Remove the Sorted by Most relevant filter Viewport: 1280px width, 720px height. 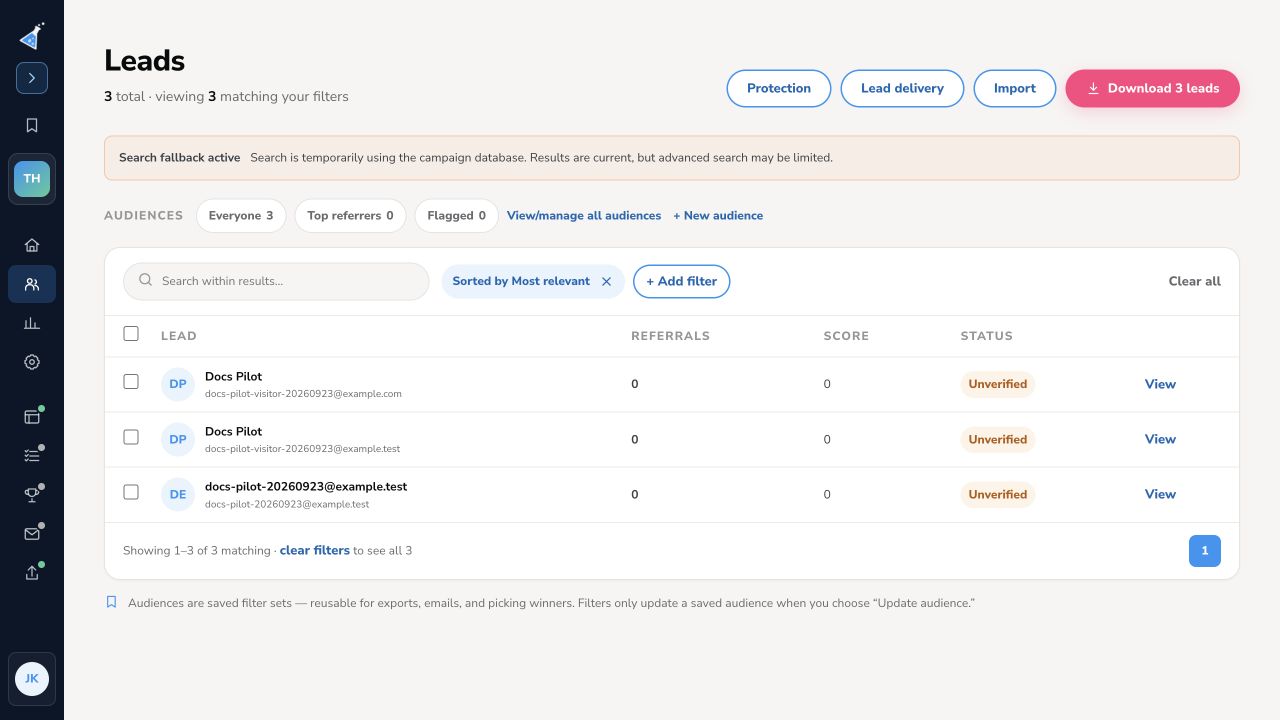(x=606, y=282)
